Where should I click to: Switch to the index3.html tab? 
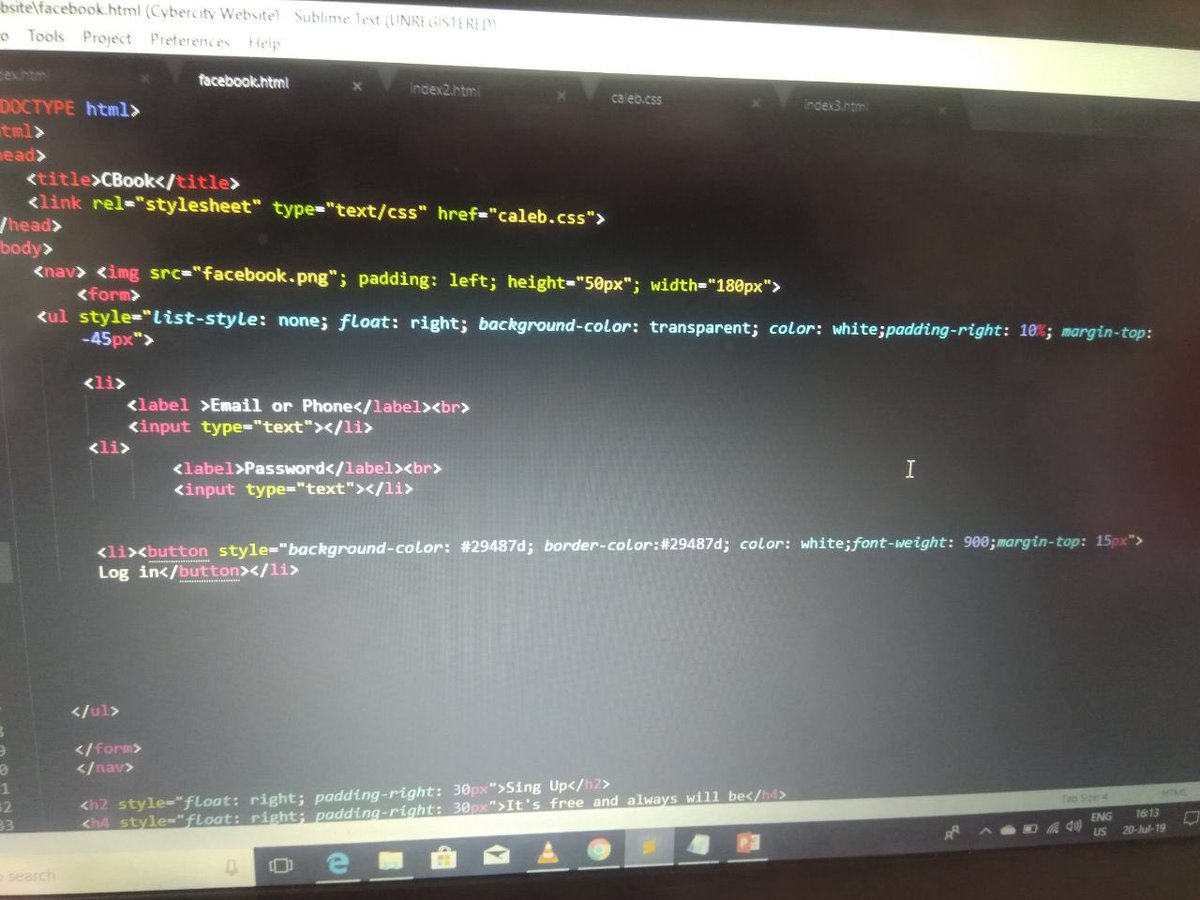836,105
